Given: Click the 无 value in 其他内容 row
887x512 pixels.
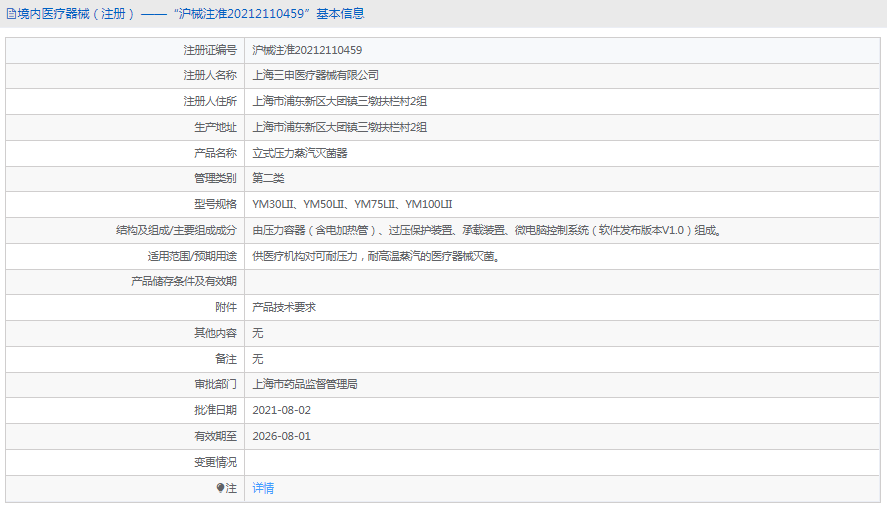Looking at the screenshot, I should click(258, 333).
